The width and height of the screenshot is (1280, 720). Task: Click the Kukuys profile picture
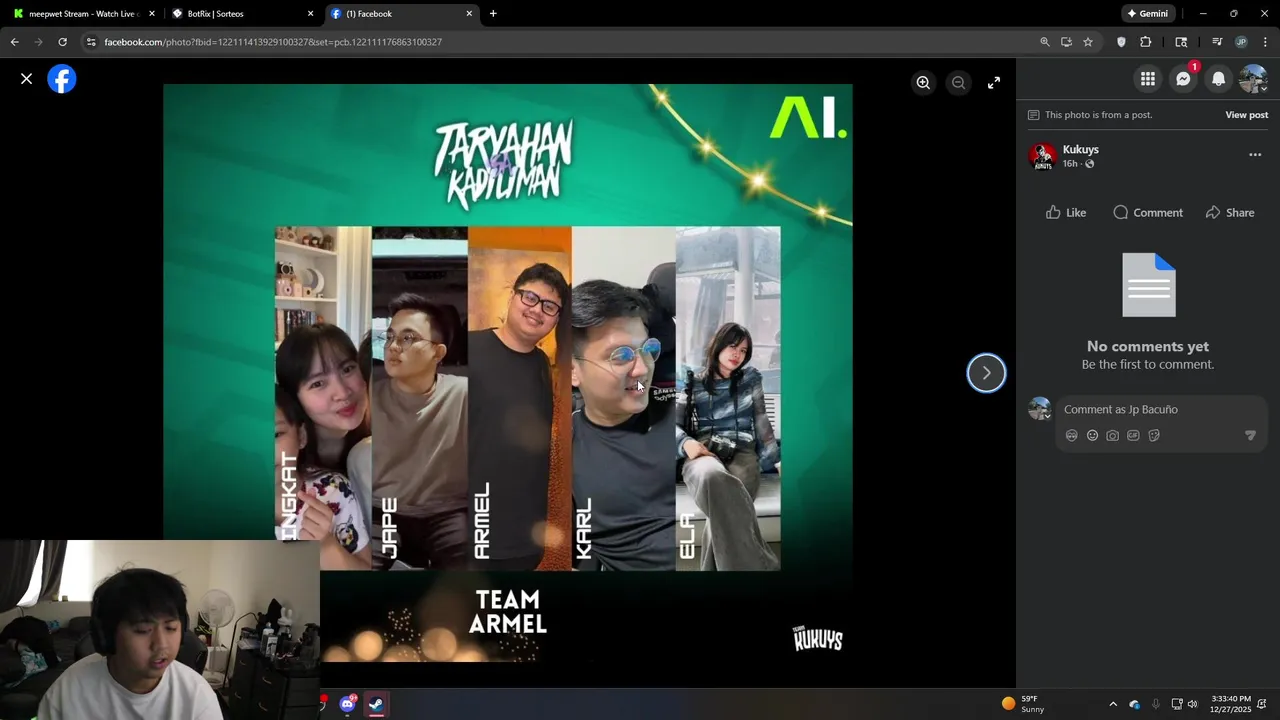[x=1042, y=156]
